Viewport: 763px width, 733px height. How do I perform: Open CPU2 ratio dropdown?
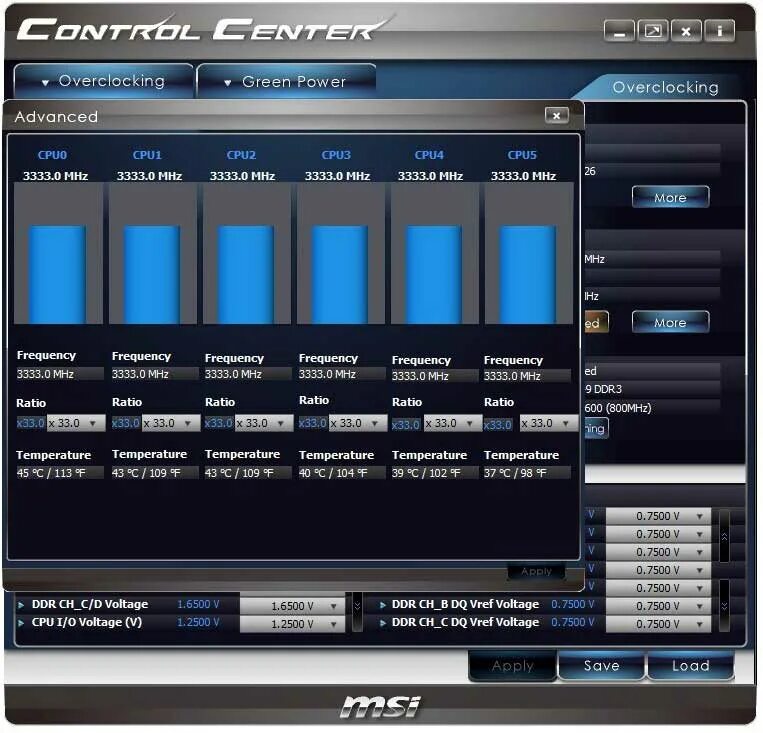(264, 423)
